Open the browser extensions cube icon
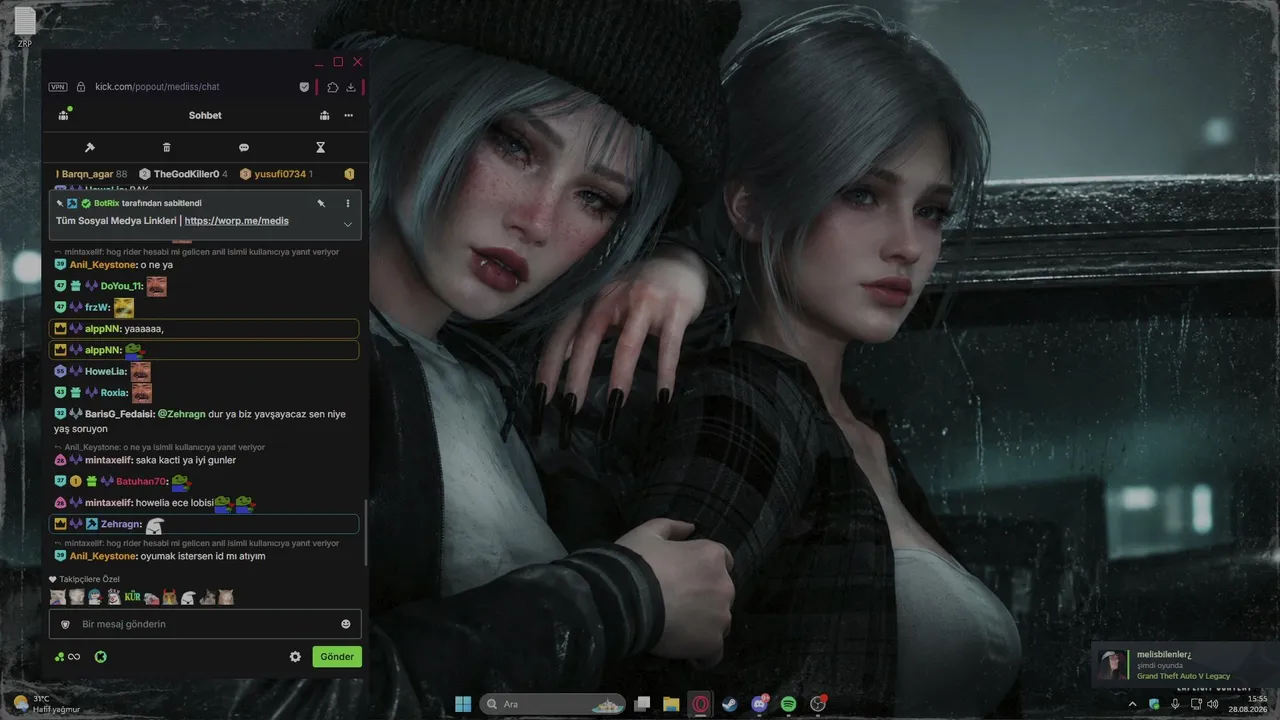 point(333,87)
